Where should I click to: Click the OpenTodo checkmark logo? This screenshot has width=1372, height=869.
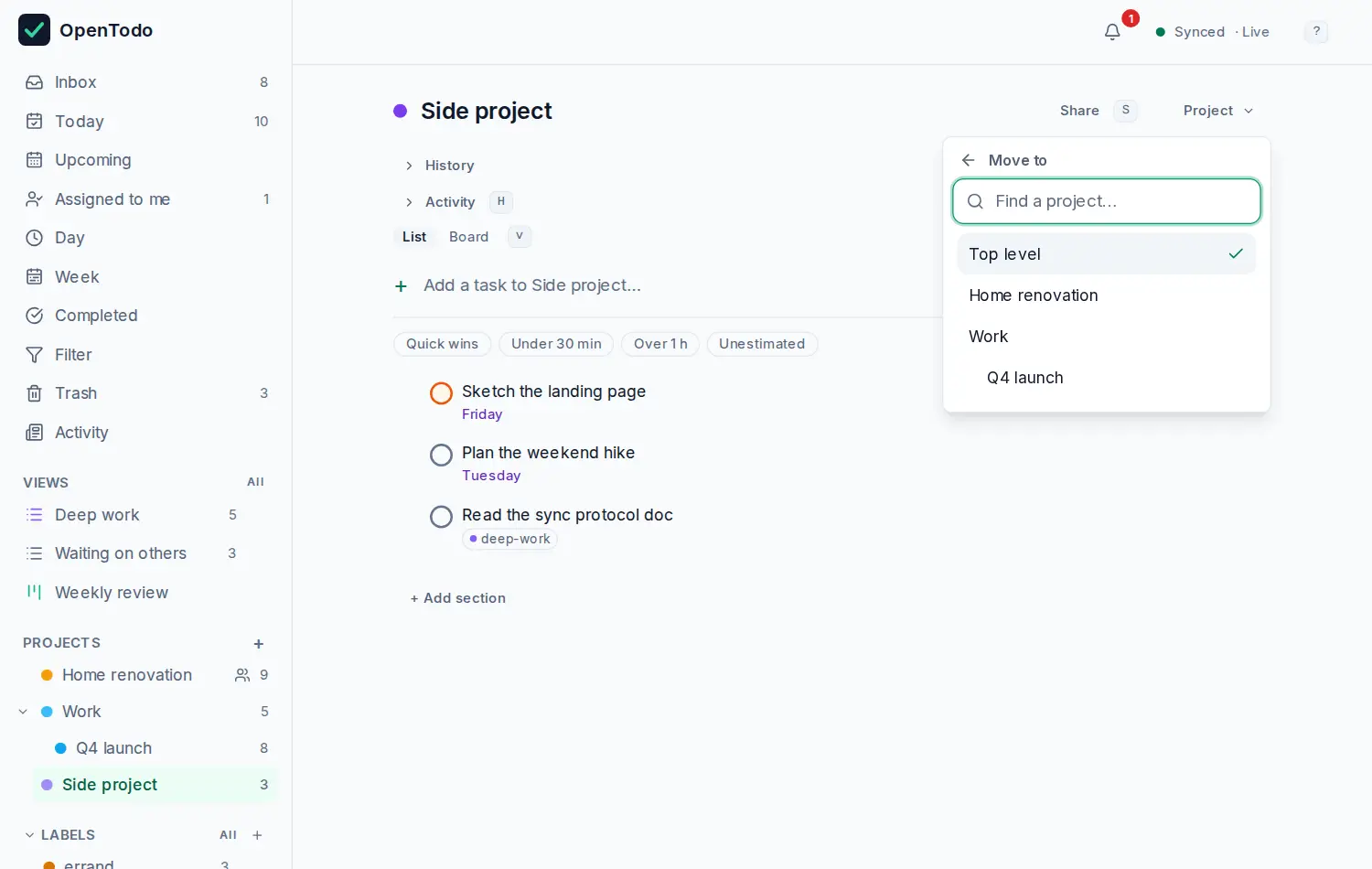(35, 30)
